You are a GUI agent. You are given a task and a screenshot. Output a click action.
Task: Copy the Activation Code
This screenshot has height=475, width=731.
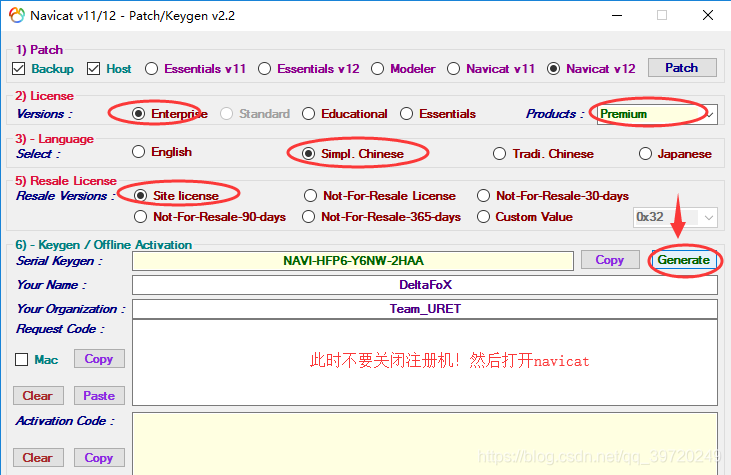[99, 458]
